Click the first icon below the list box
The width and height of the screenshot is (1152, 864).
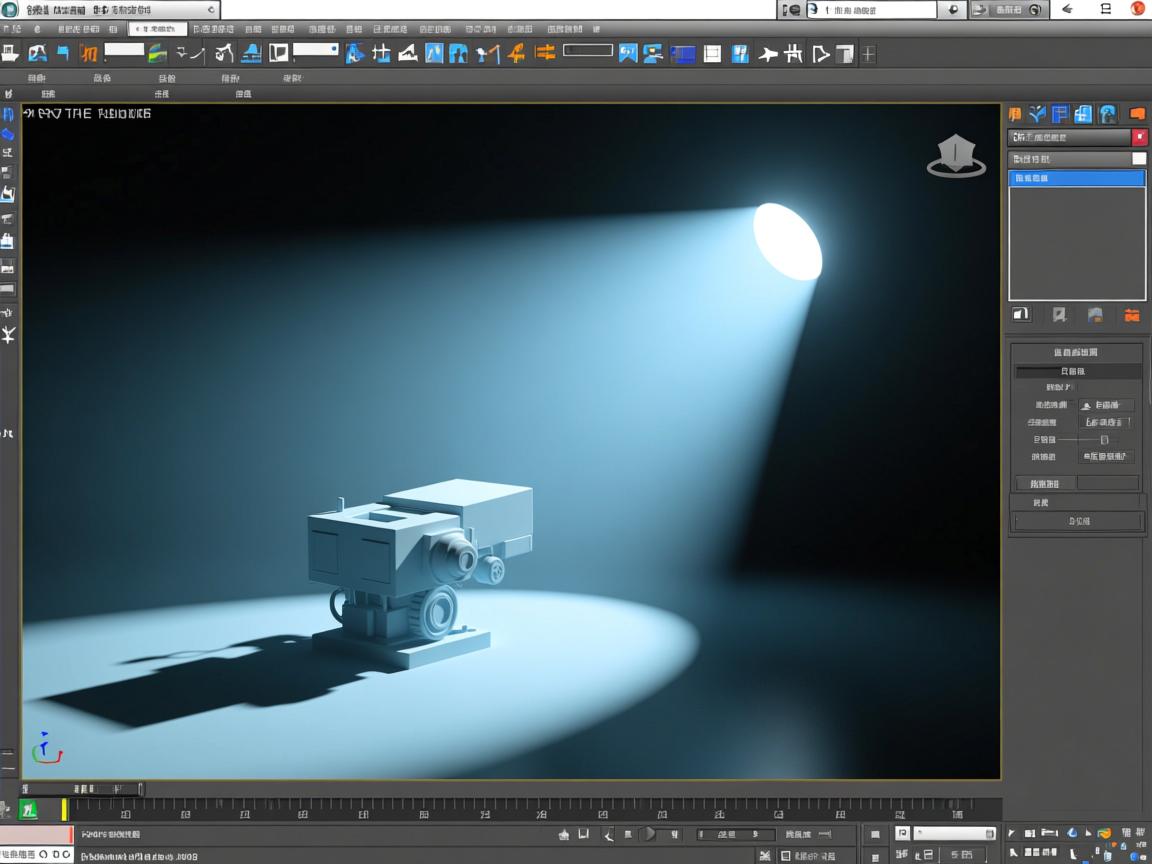[1021, 315]
